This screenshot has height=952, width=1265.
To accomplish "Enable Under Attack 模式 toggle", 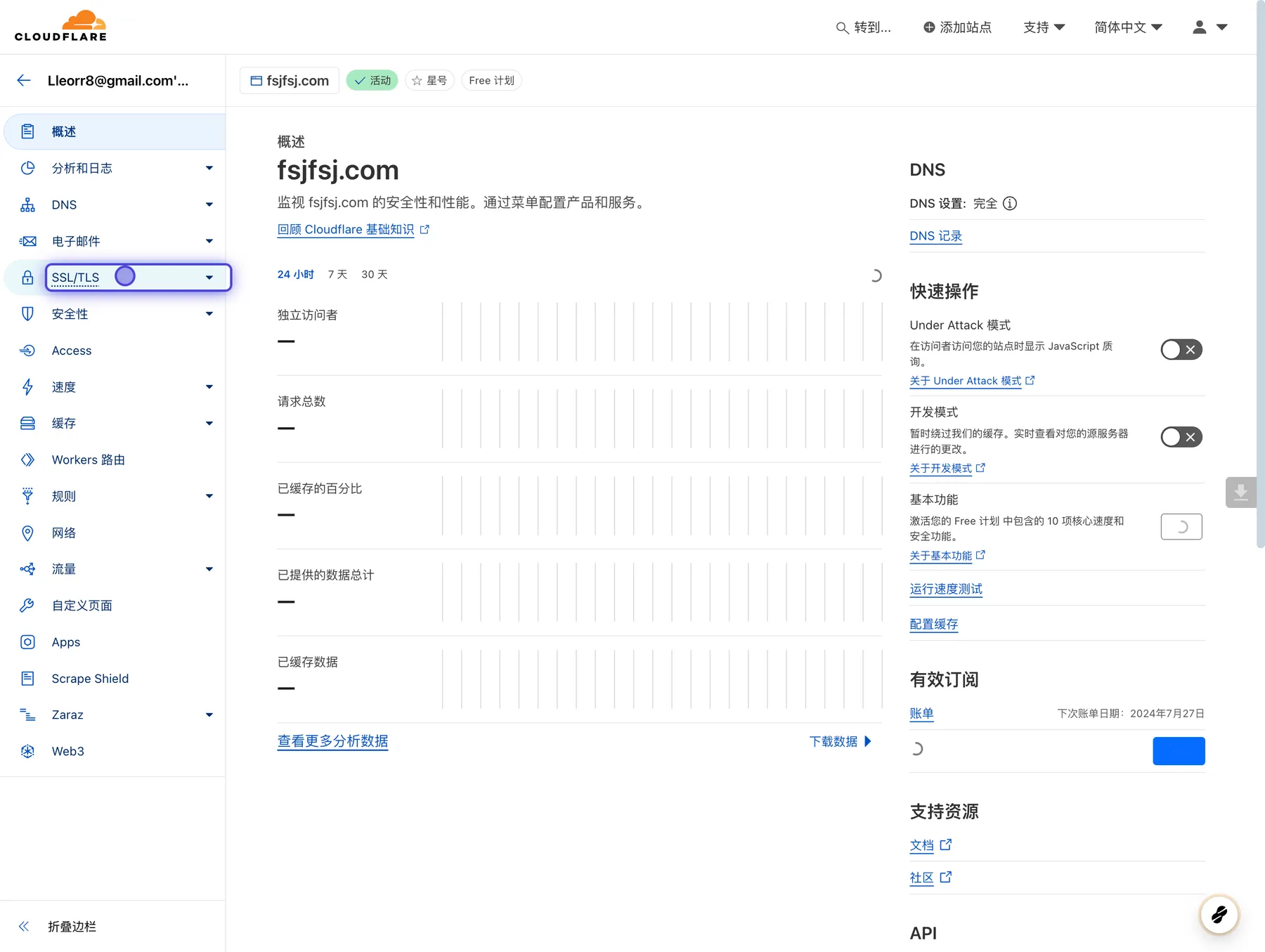I will (x=1181, y=349).
